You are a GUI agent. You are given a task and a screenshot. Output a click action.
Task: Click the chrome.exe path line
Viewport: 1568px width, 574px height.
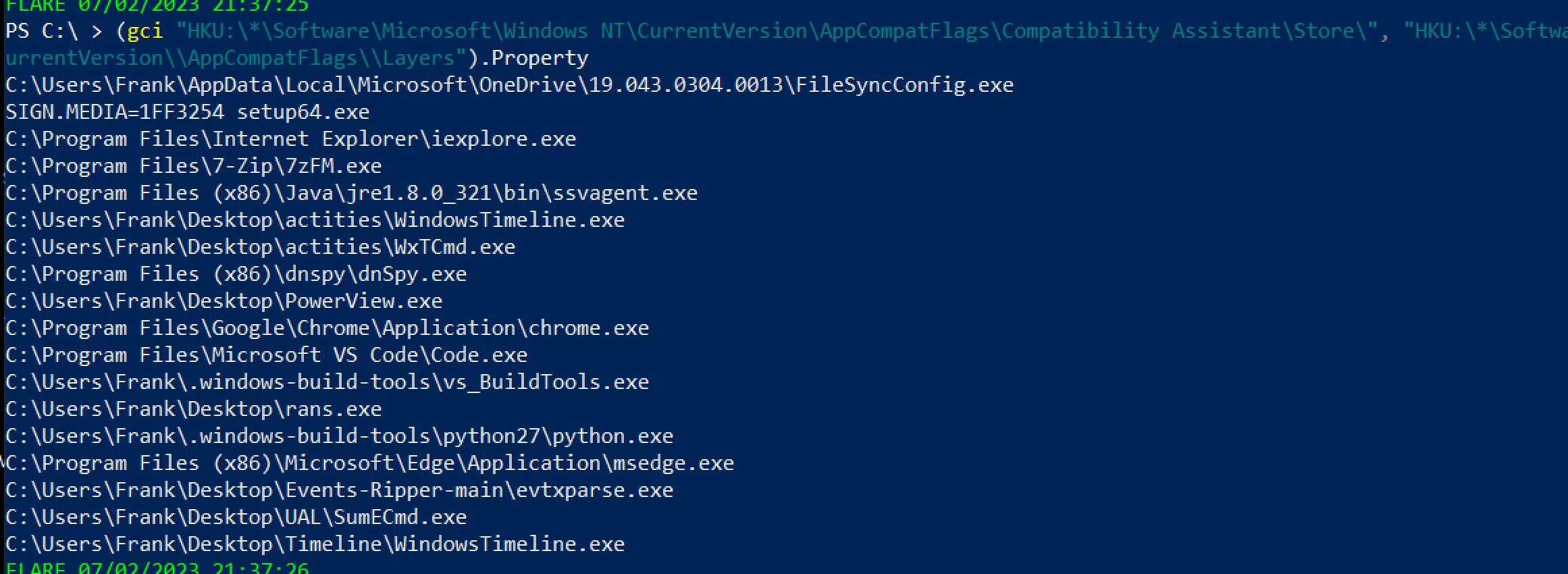pos(327,328)
